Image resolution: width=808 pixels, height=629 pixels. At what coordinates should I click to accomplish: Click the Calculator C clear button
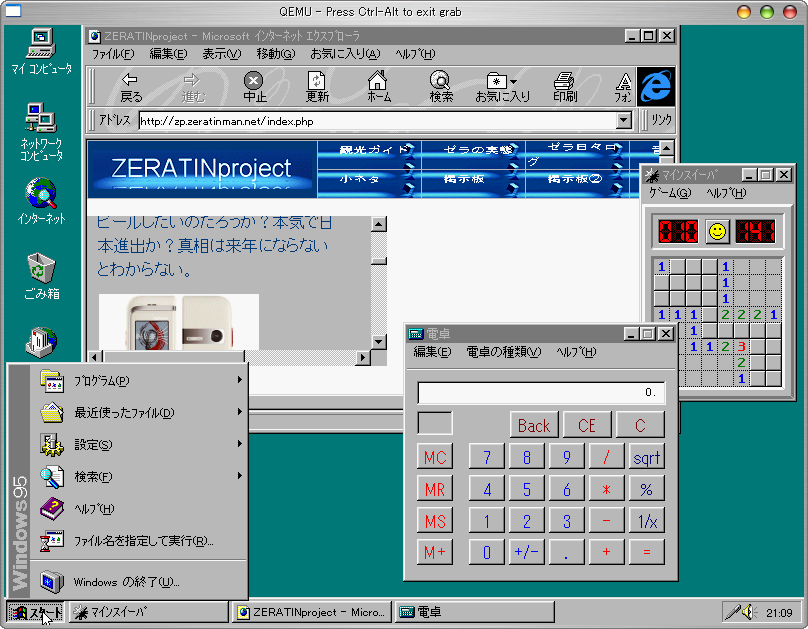click(640, 425)
